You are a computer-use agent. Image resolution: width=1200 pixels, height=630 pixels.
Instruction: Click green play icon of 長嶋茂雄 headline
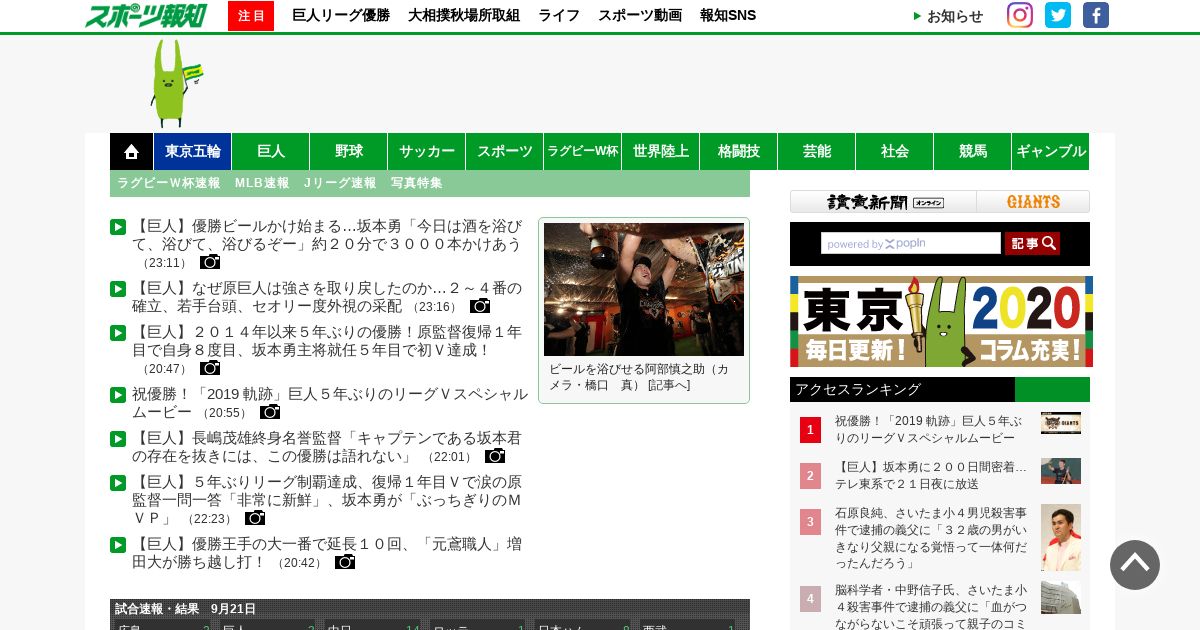click(118, 439)
